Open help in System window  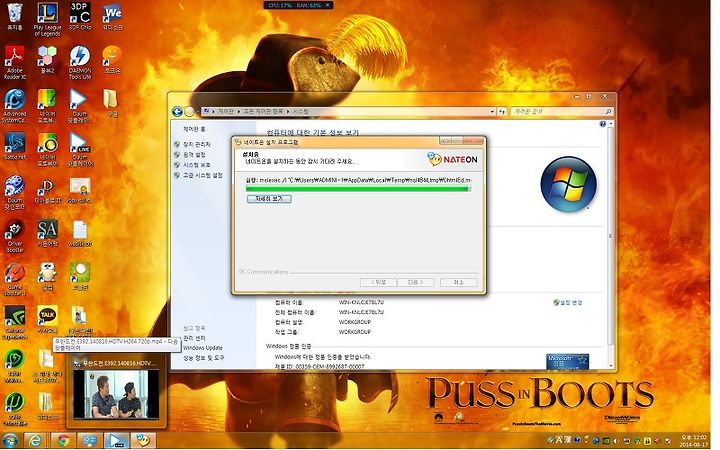pos(602,124)
